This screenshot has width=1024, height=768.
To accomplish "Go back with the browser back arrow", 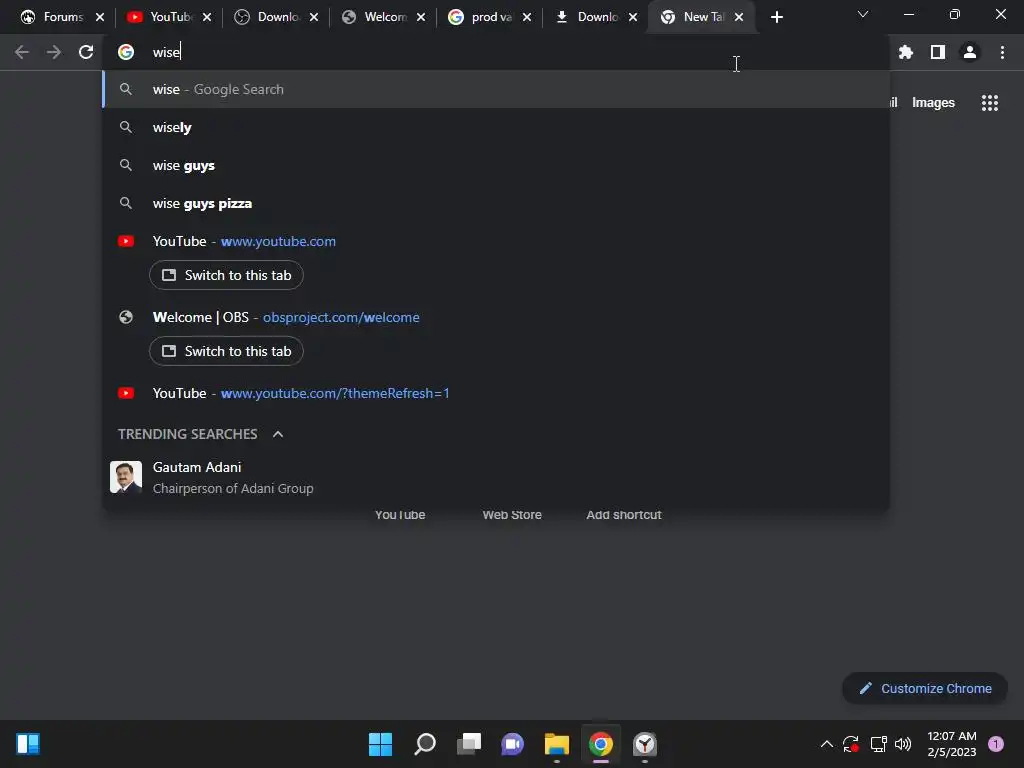I will pos(22,52).
